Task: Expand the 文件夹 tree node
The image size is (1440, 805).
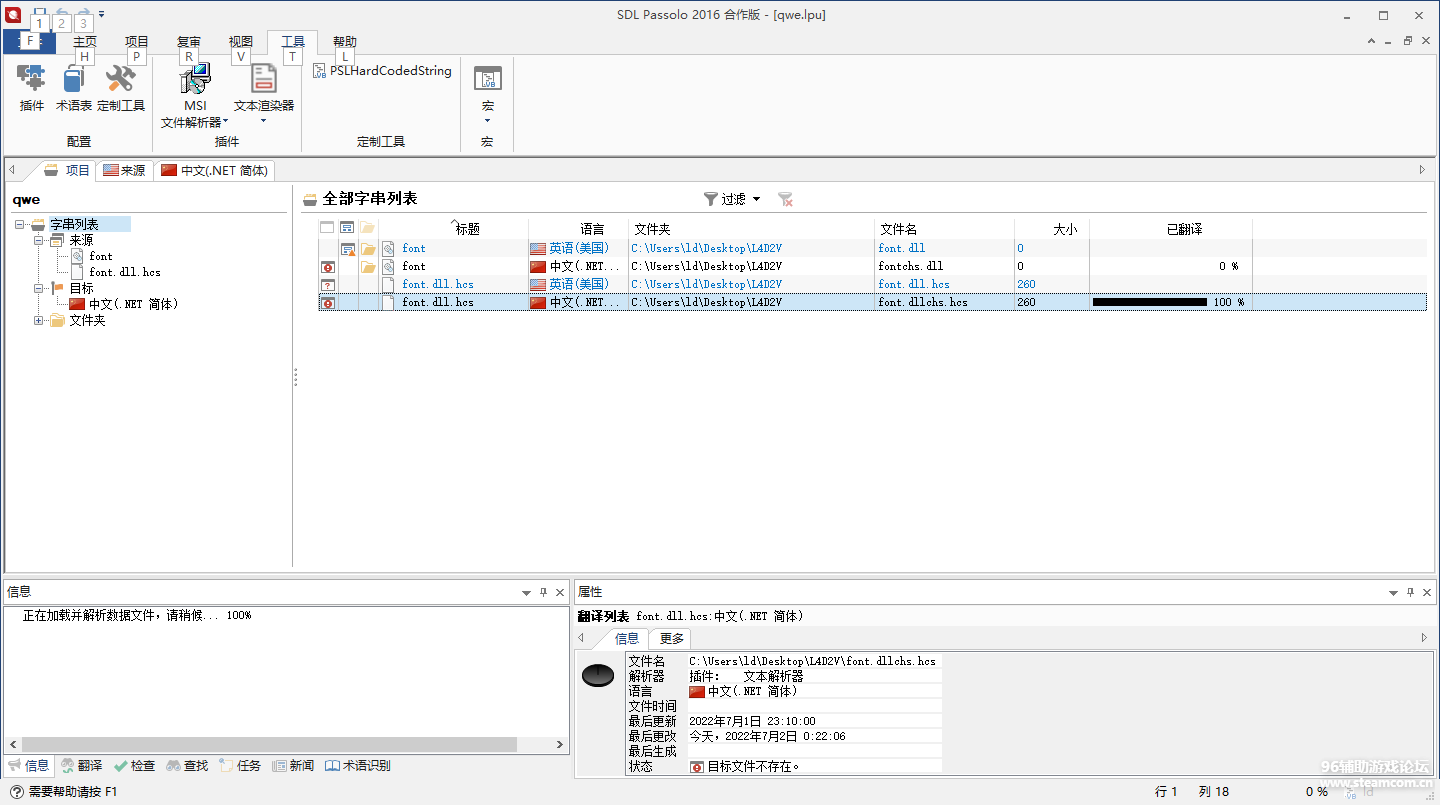Action: coord(39,321)
